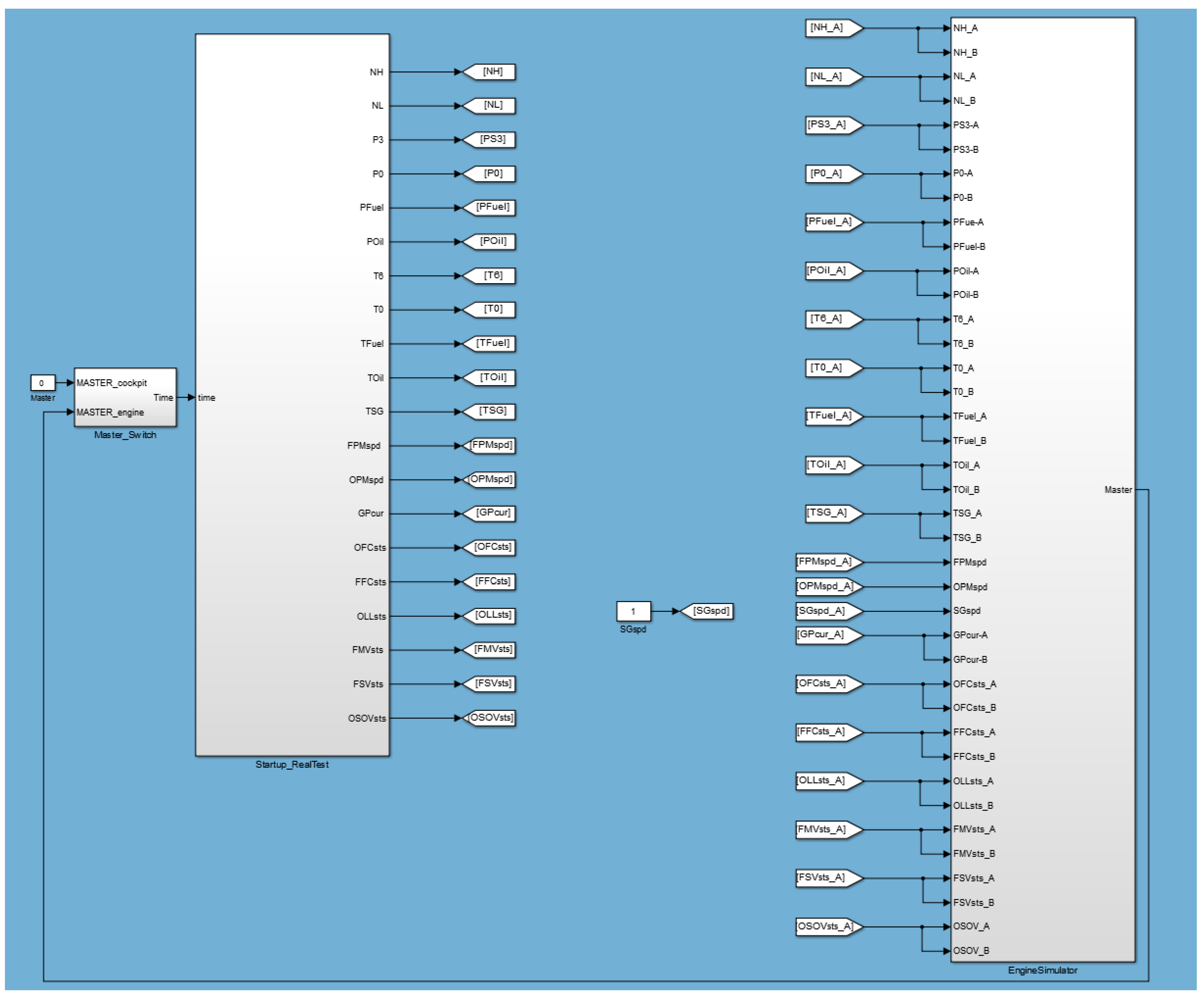Select the [FPMspd] Goto tag

click(x=490, y=446)
